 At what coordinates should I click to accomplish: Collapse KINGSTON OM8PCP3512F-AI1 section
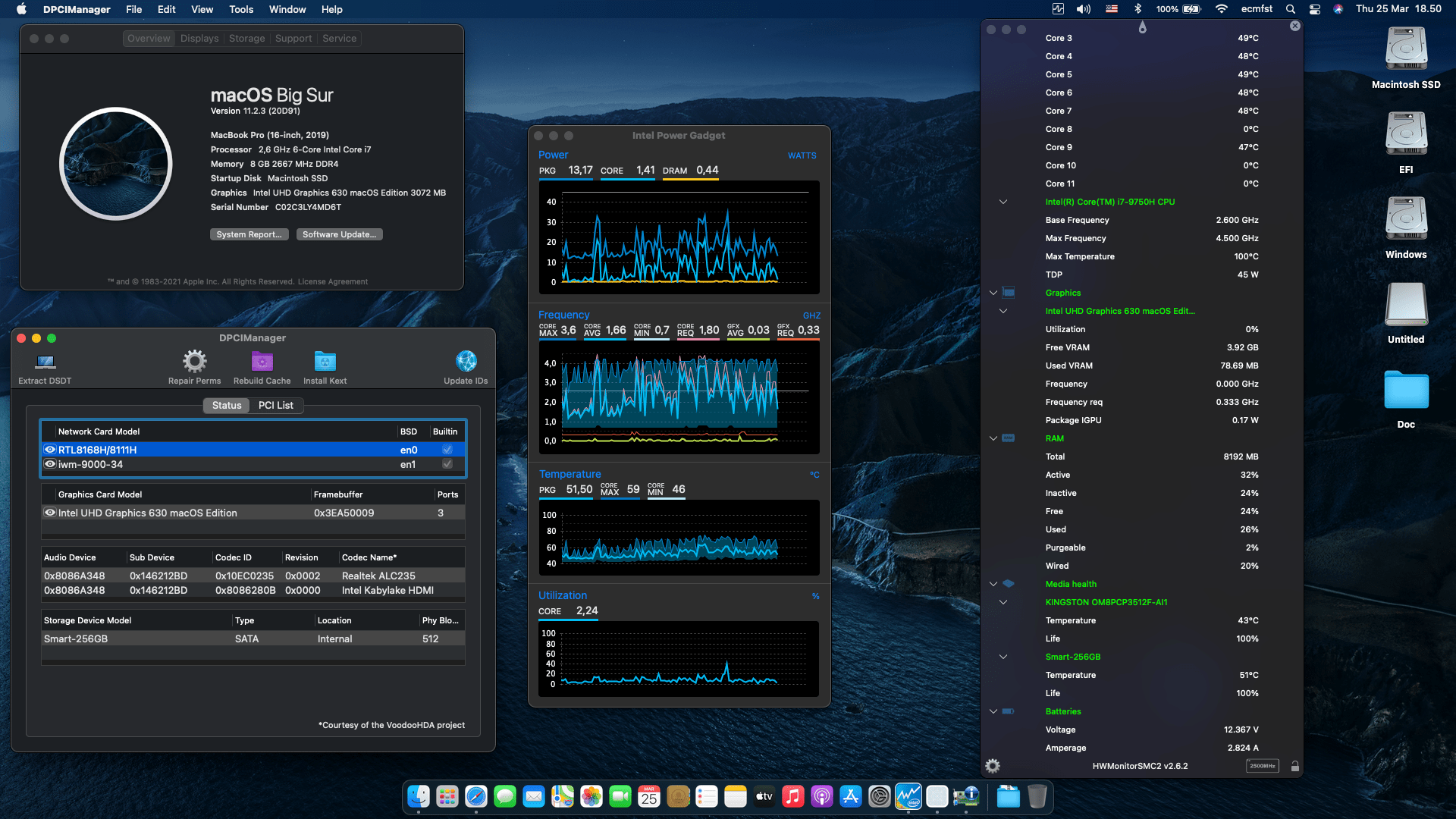(x=1003, y=602)
